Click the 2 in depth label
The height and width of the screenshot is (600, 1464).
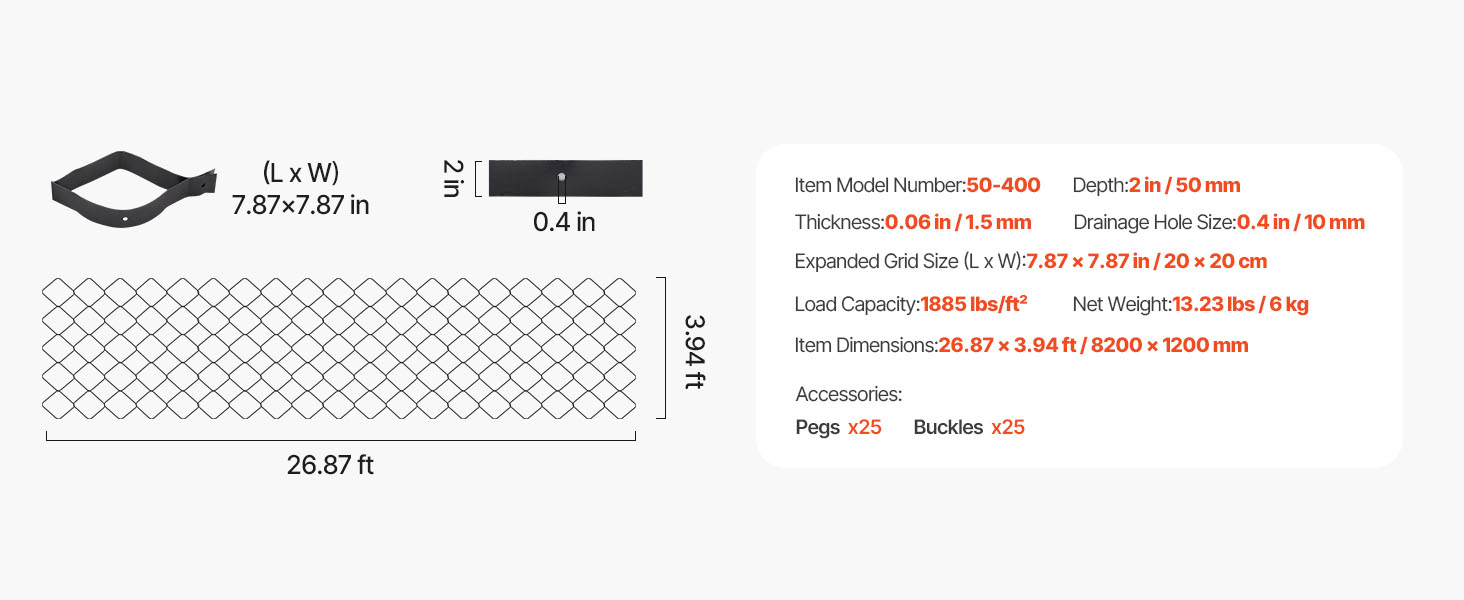tap(451, 178)
